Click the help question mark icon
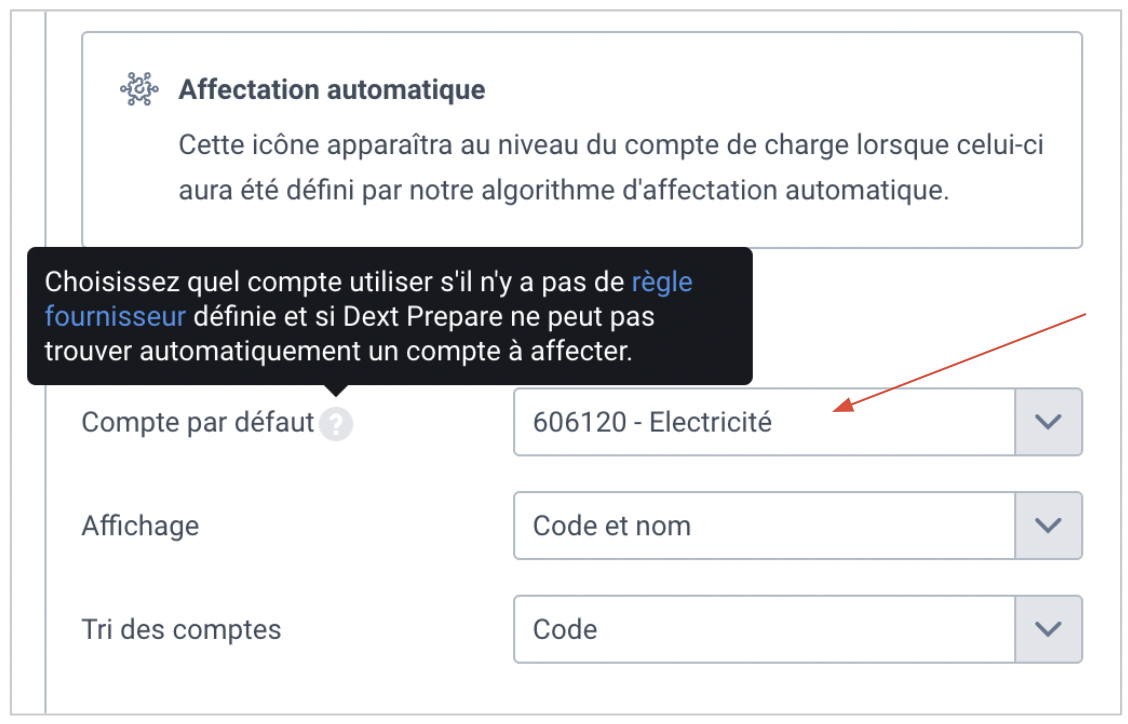This screenshot has width=1128, height=724. click(336, 423)
